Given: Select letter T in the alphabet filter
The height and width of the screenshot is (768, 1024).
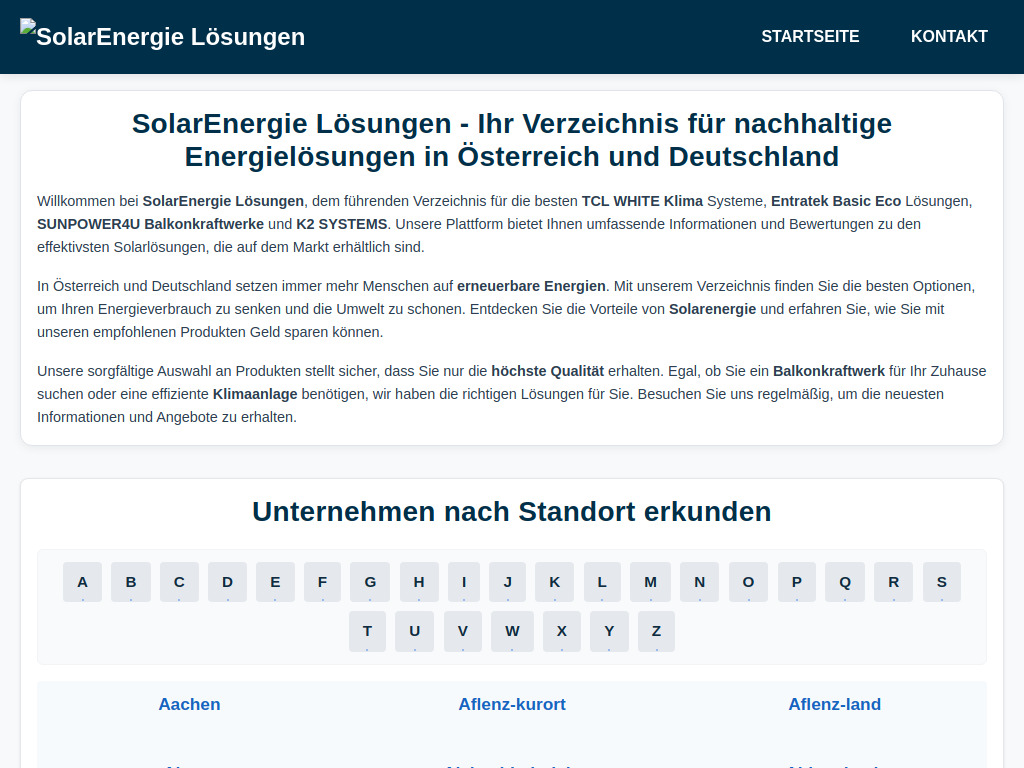Looking at the screenshot, I should tap(367, 631).
